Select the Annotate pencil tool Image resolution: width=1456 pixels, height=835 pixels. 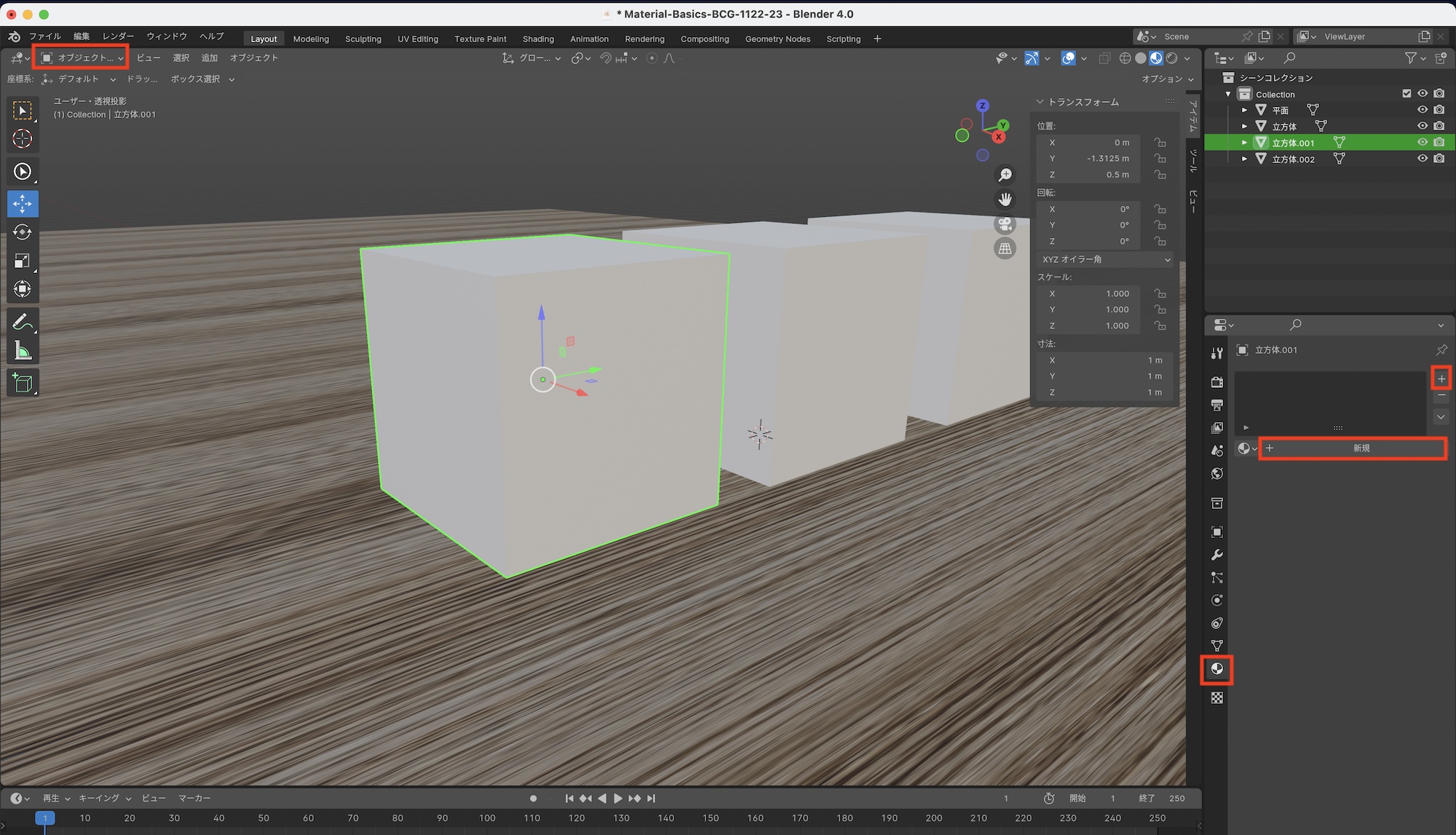coord(22,321)
